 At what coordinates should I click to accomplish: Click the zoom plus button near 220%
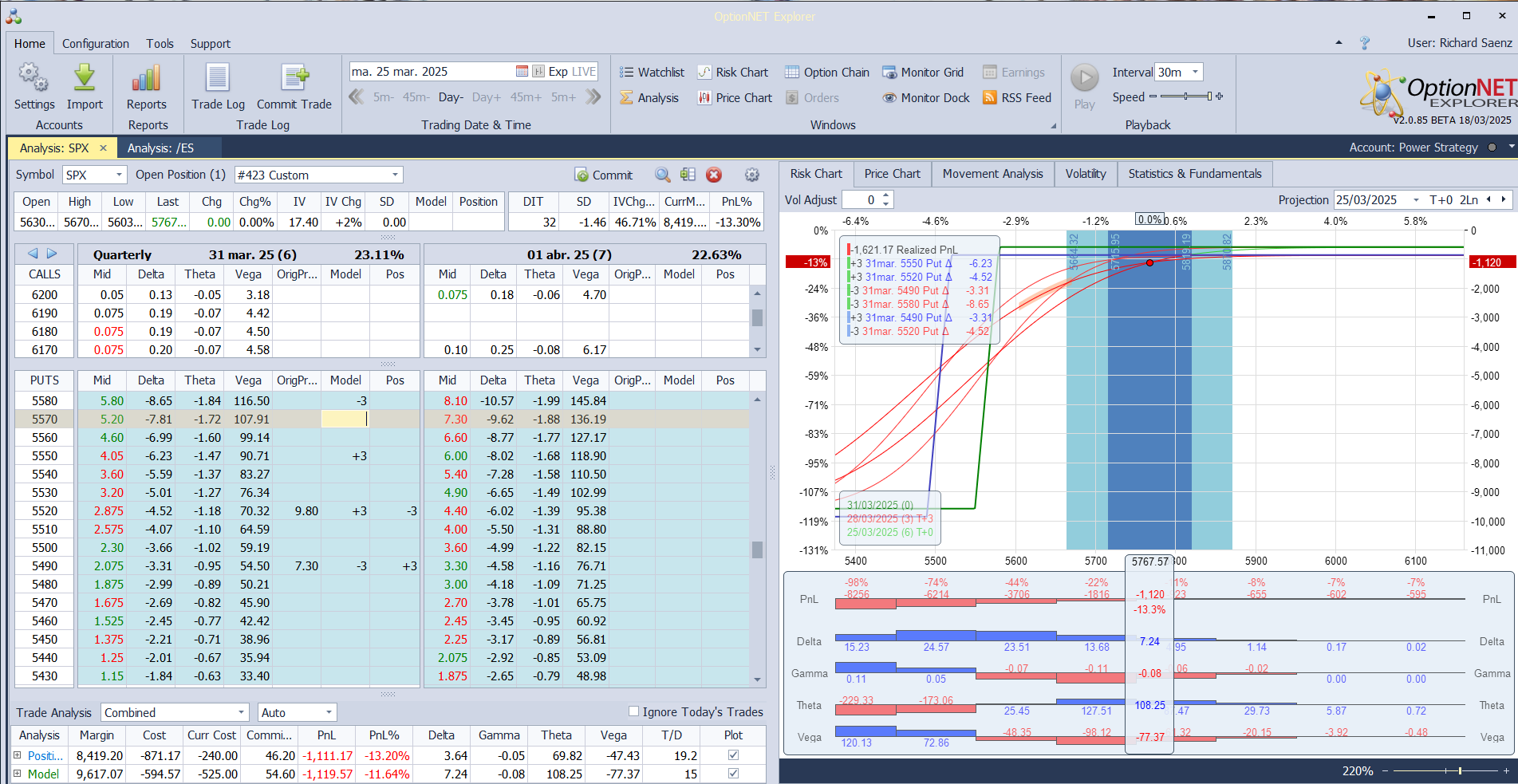[x=1506, y=770]
